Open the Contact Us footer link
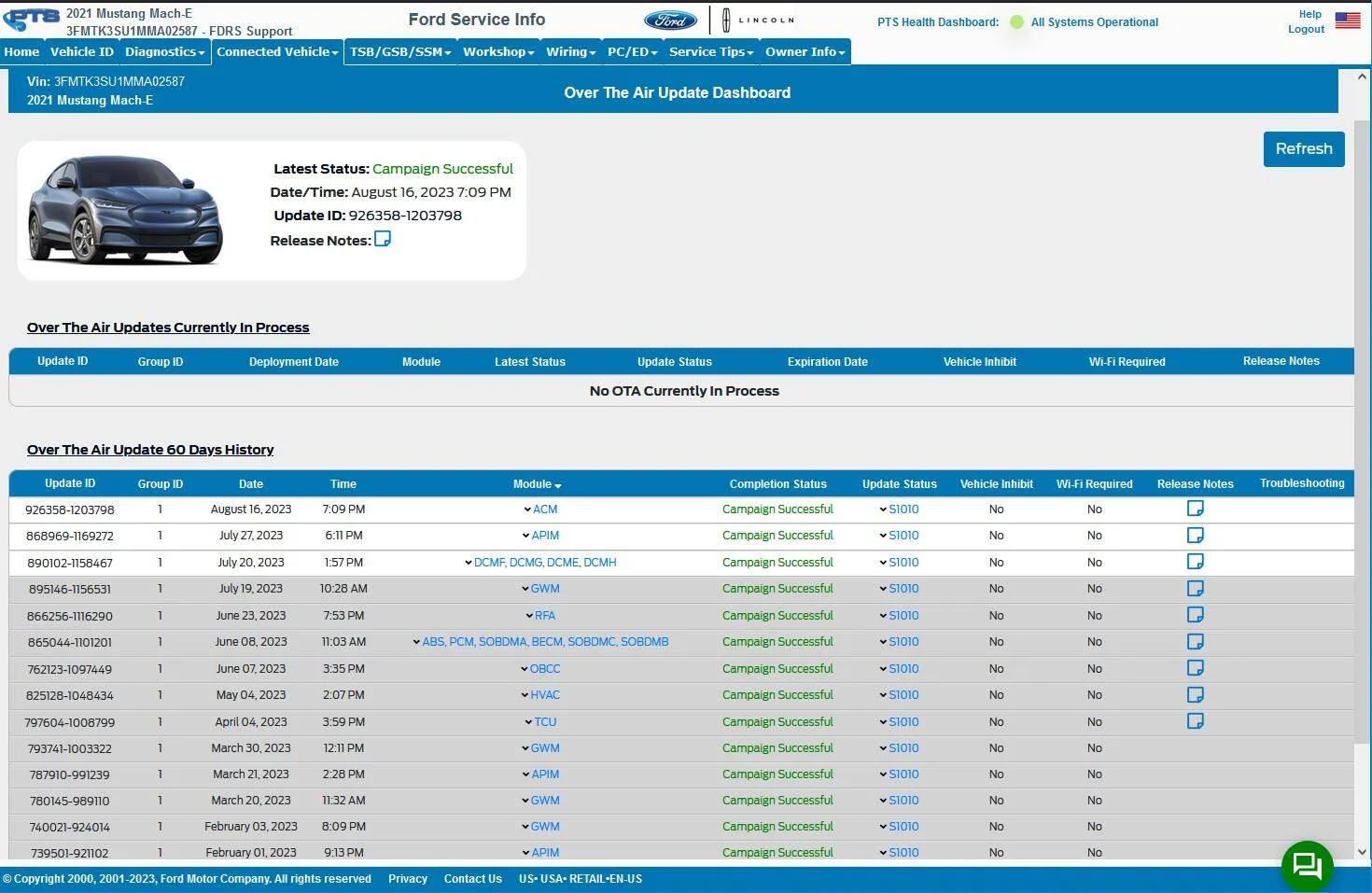Viewport: 1372px width, 893px height. click(473, 879)
